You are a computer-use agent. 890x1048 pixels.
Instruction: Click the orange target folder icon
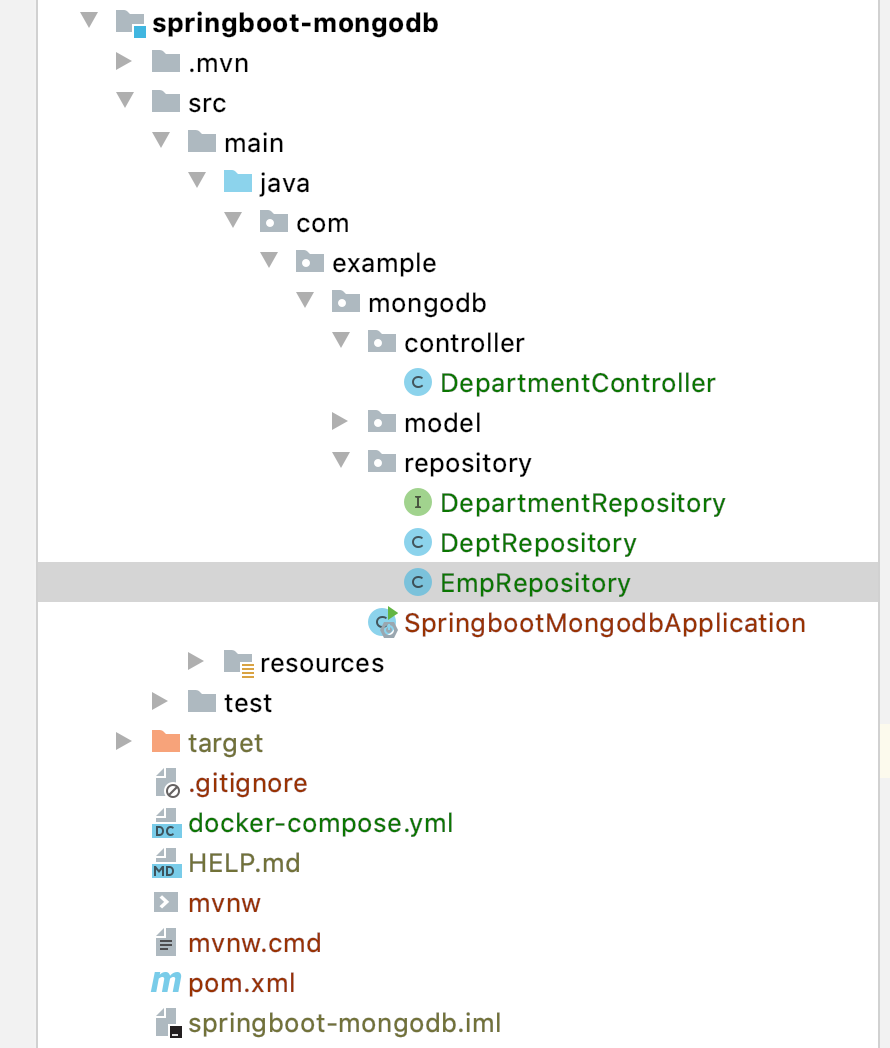tap(166, 742)
